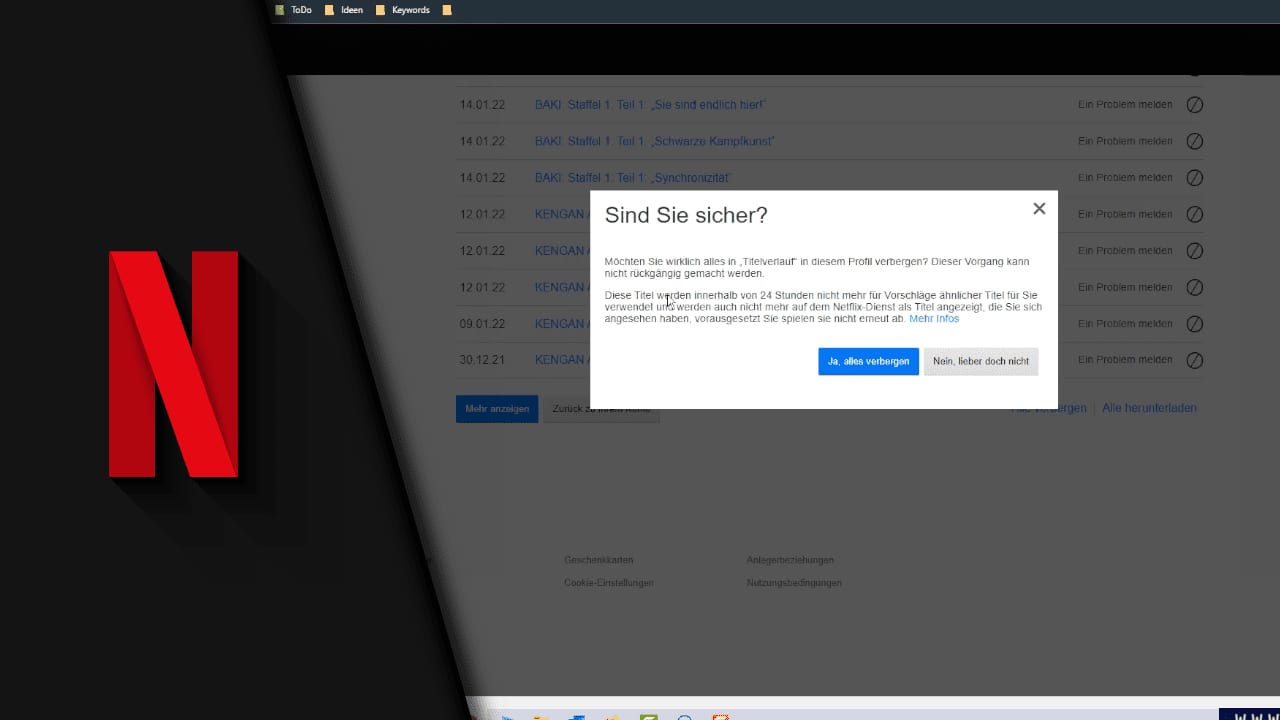1280x720 pixels.
Task: Open the Ideen bookmark folder
Action: coord(344,10)
